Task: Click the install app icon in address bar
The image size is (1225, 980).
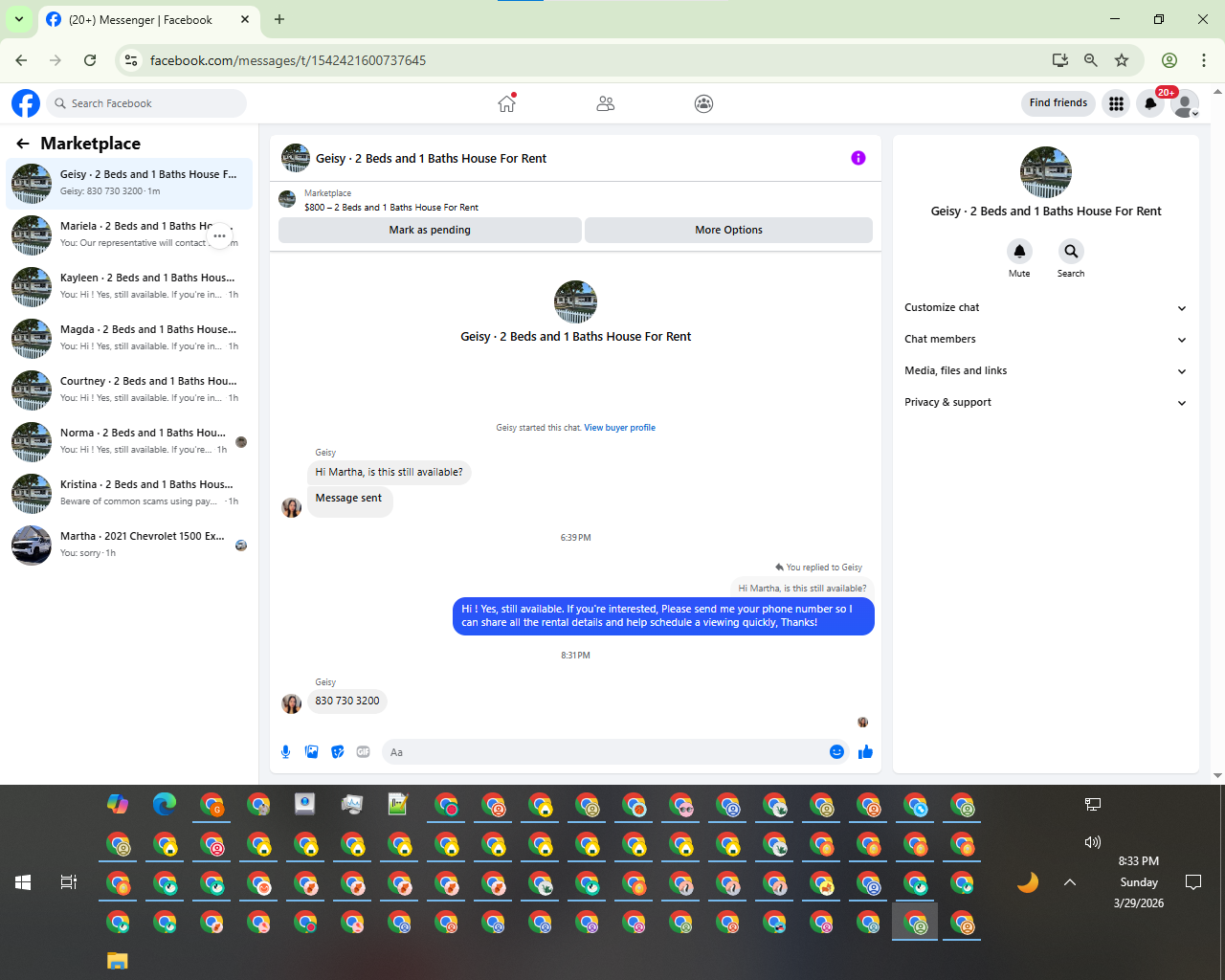Action: click(x=1059, y=60)
